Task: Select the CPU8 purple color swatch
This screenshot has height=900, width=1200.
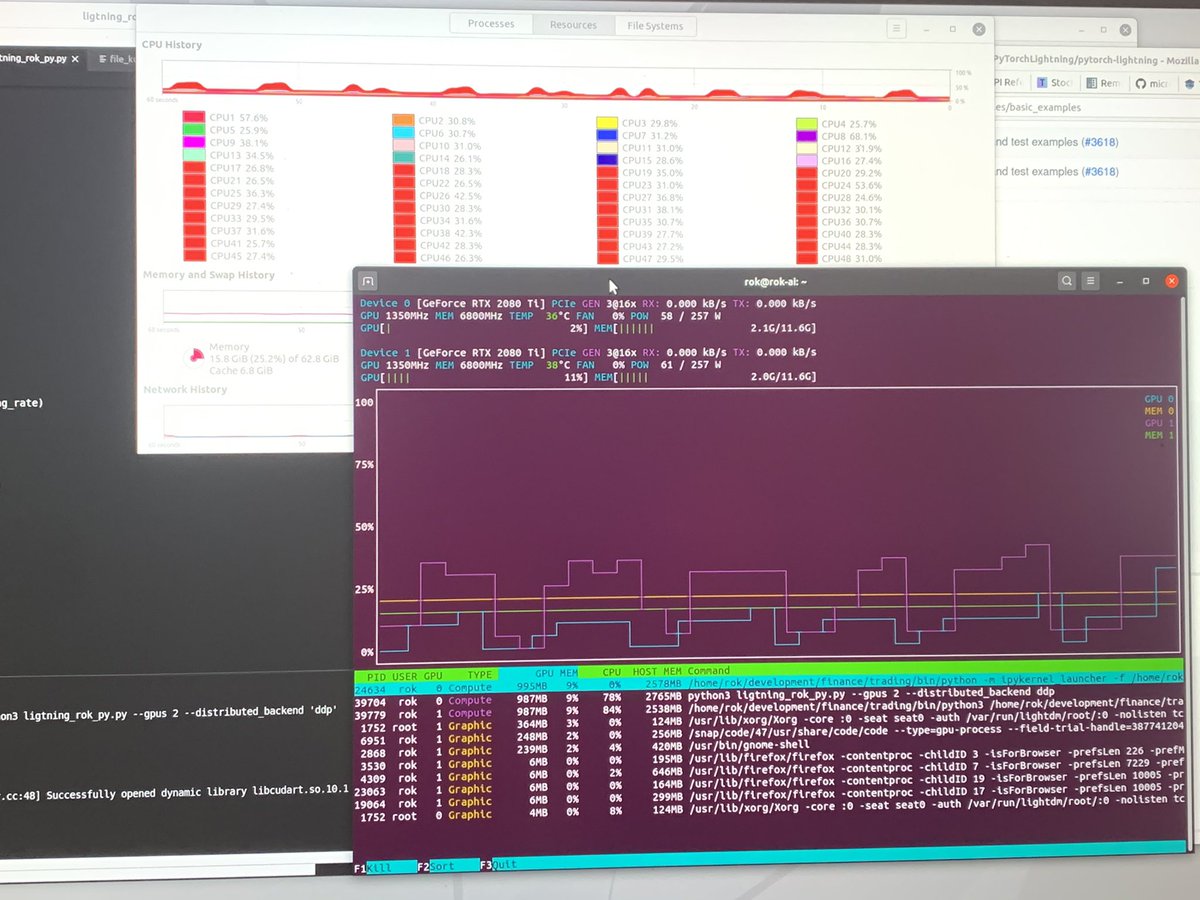Action: pyautogui.click(x=807, y=136)
